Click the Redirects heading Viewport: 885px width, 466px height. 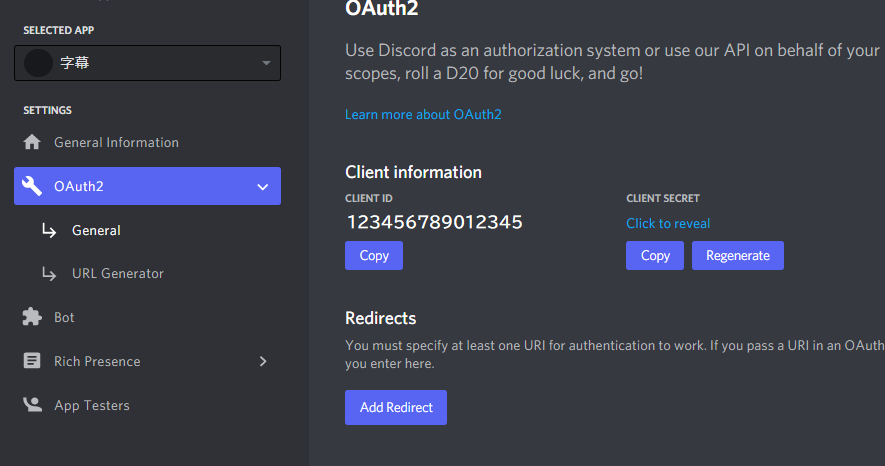(380, 318)
